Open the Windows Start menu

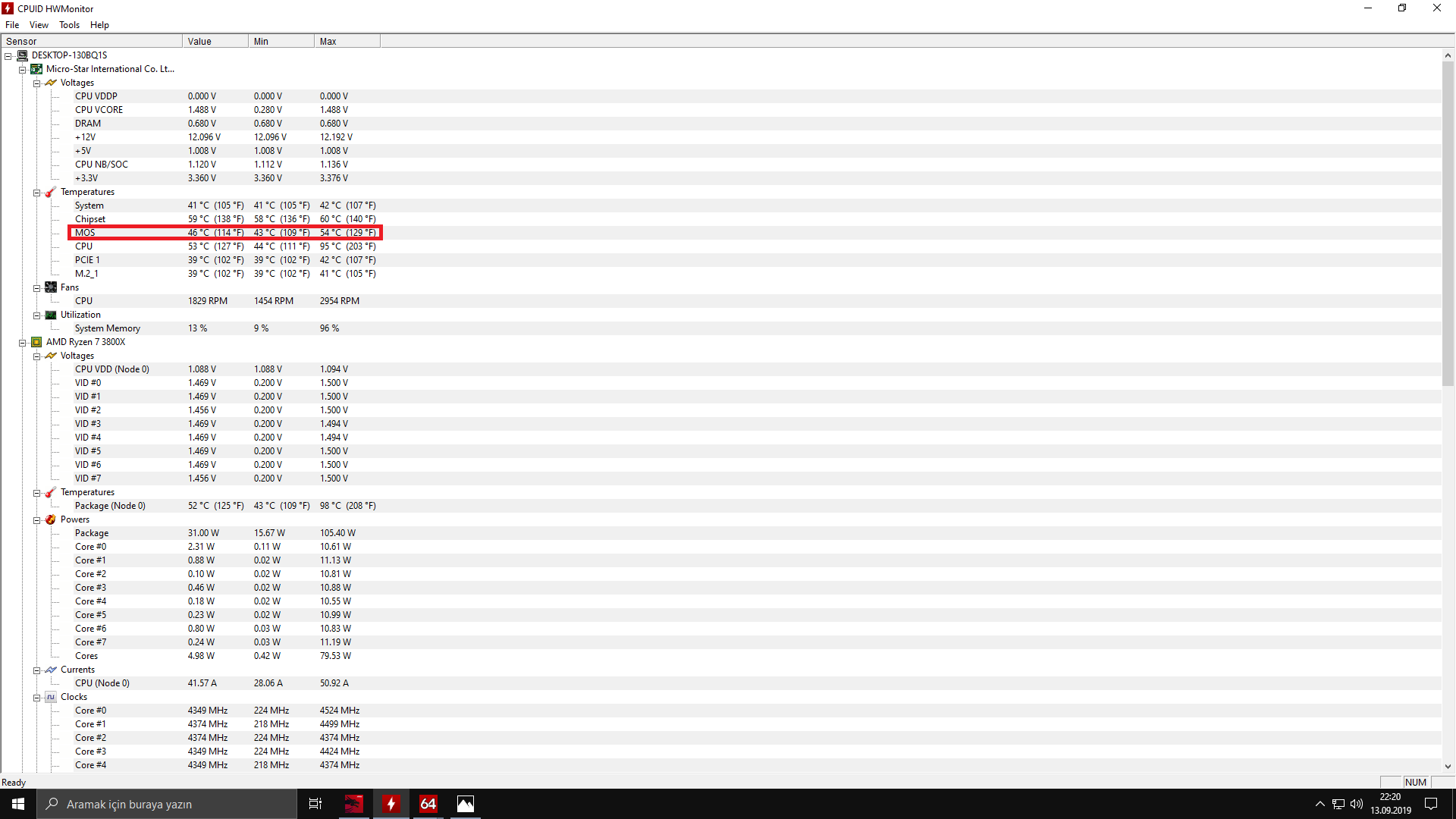(x=18, y=804)
